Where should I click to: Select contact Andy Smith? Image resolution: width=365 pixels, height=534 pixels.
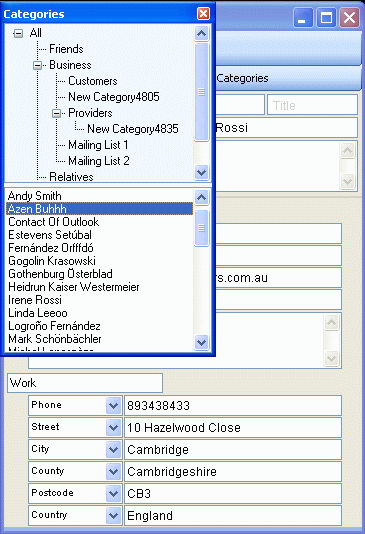point(99,196)
